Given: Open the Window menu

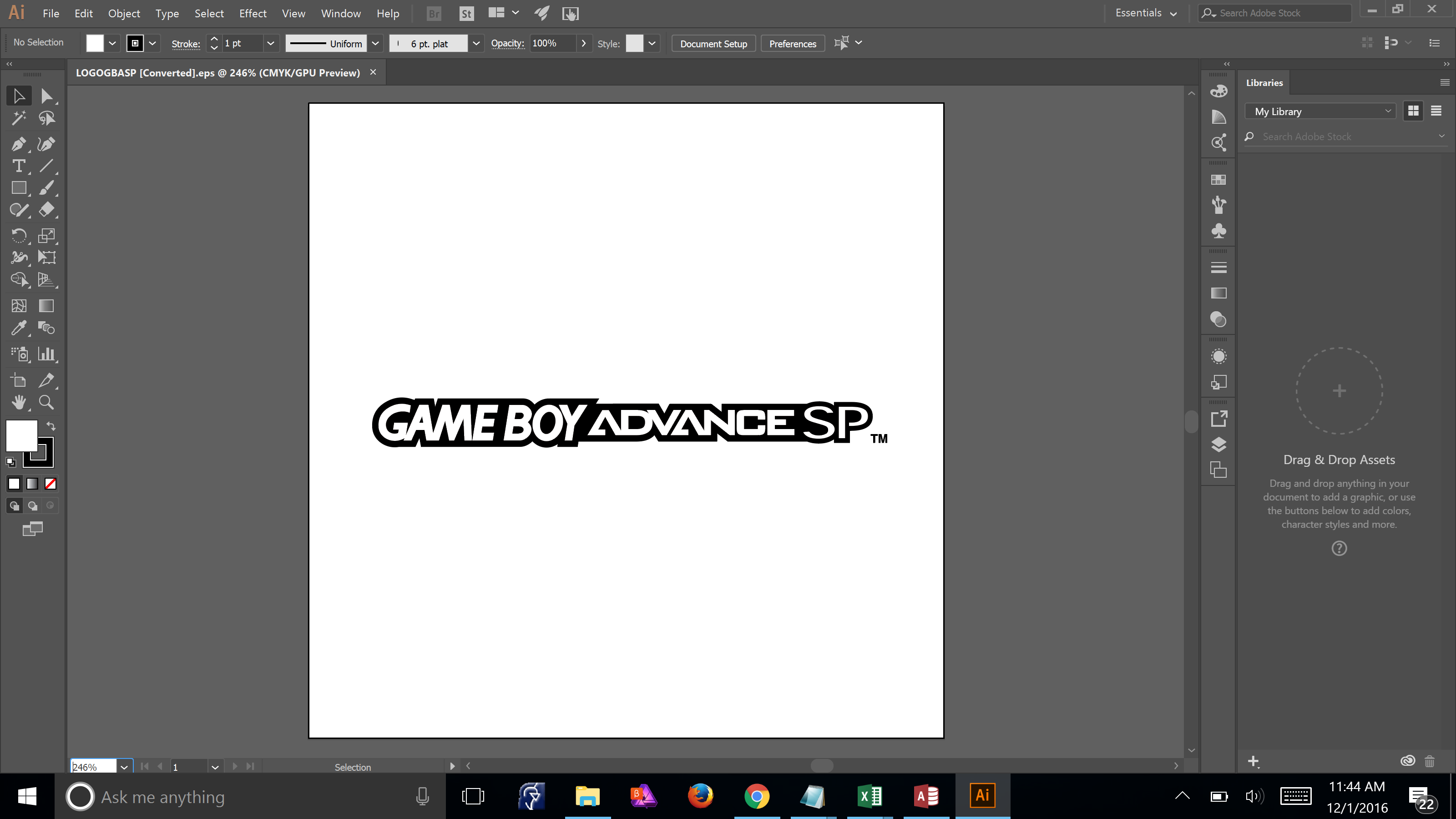Looking at the screenshot, I should (x=341, y=14).
